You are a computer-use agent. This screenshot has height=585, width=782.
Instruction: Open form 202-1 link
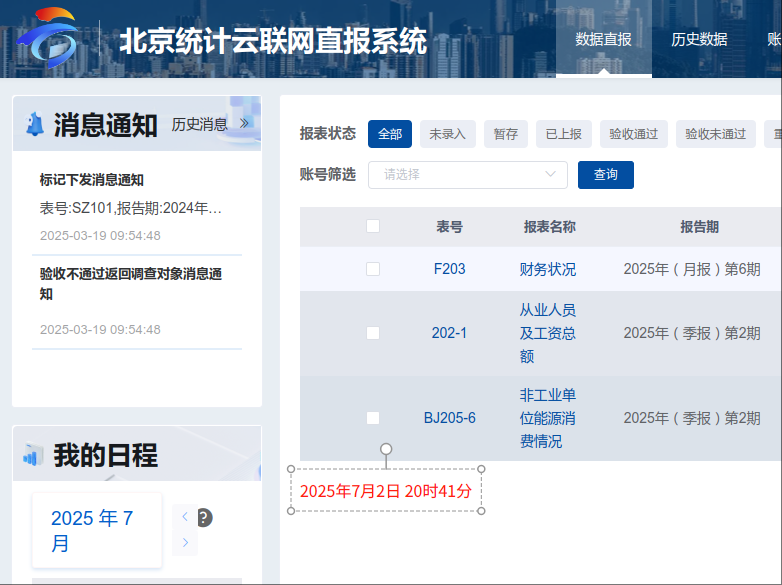tap(449, 333)
